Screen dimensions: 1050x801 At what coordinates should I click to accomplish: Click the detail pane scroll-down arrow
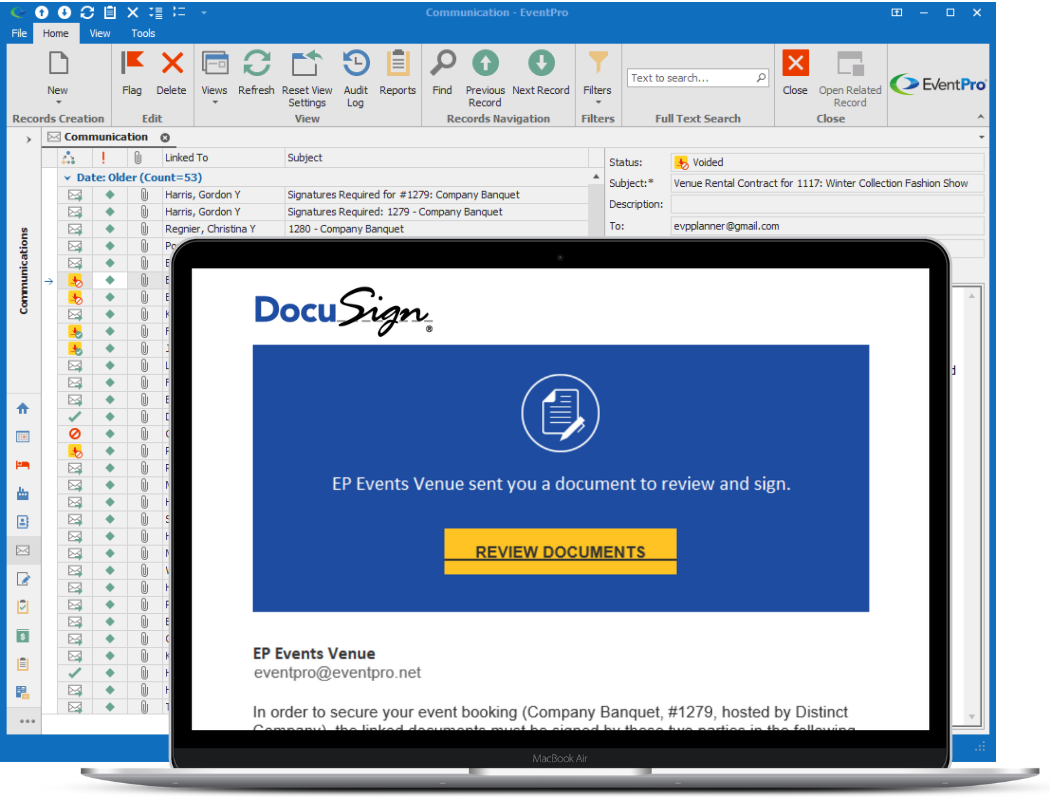click(x=972, y=717)
